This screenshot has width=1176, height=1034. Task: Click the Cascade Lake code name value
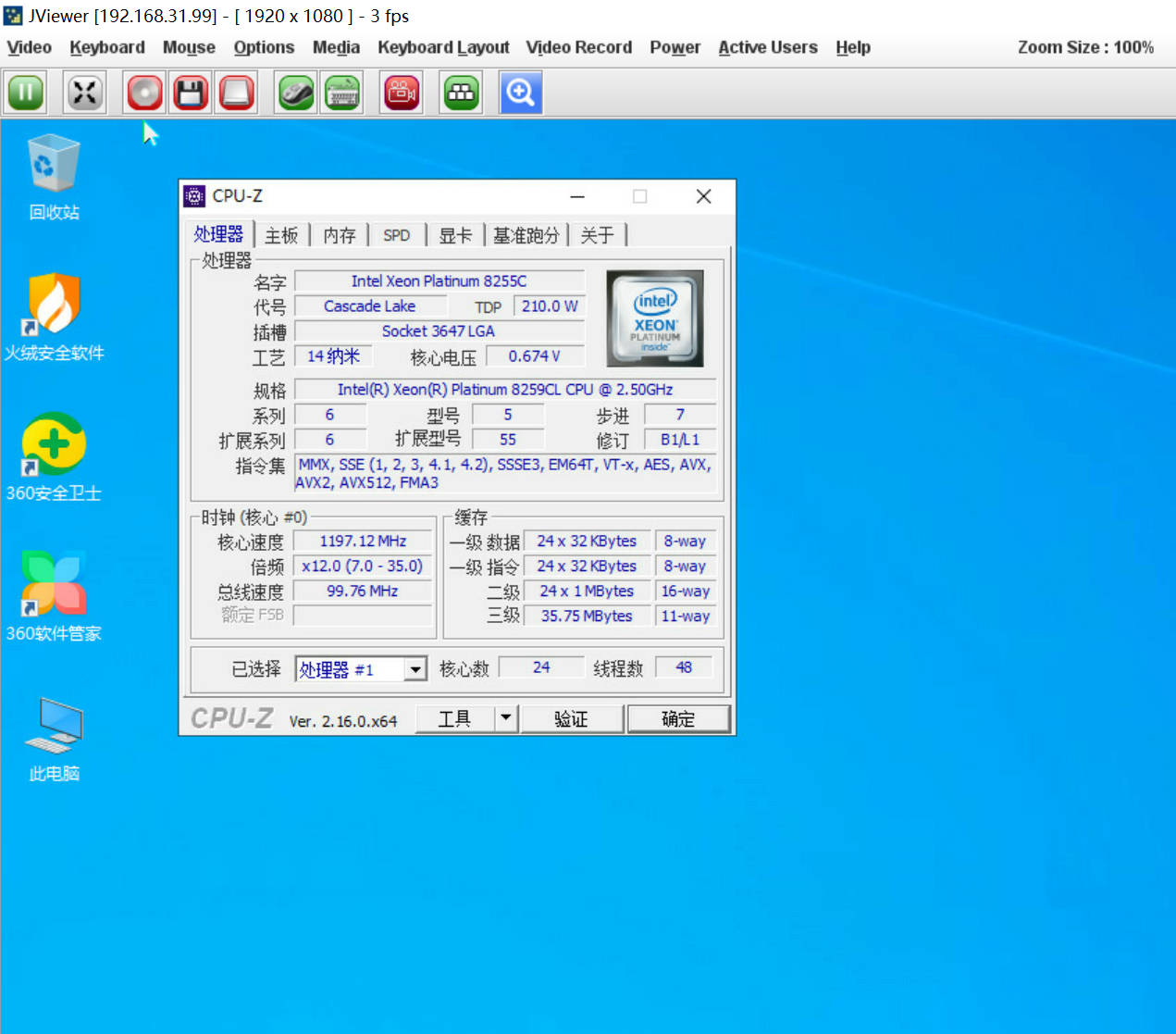point(370,306)
